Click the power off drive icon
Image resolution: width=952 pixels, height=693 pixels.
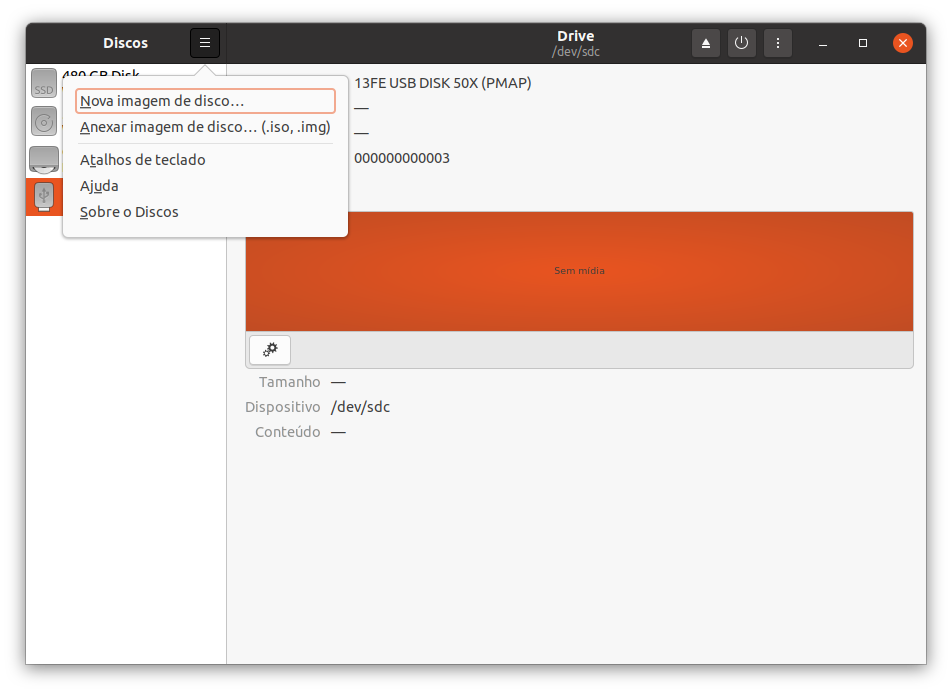coord(741,43)
